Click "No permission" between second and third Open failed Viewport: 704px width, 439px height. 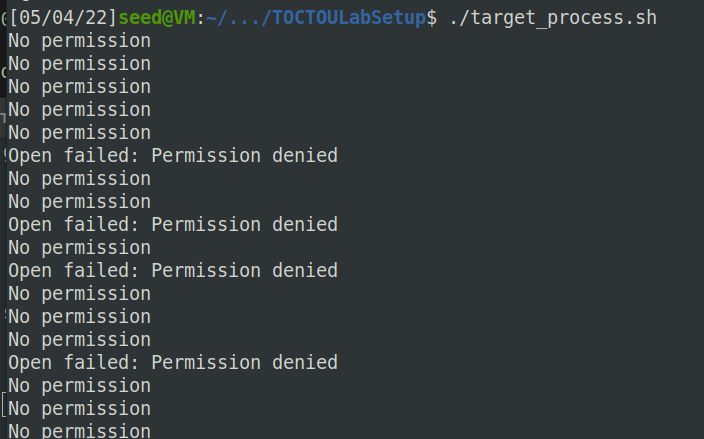(x=79, y=248)
